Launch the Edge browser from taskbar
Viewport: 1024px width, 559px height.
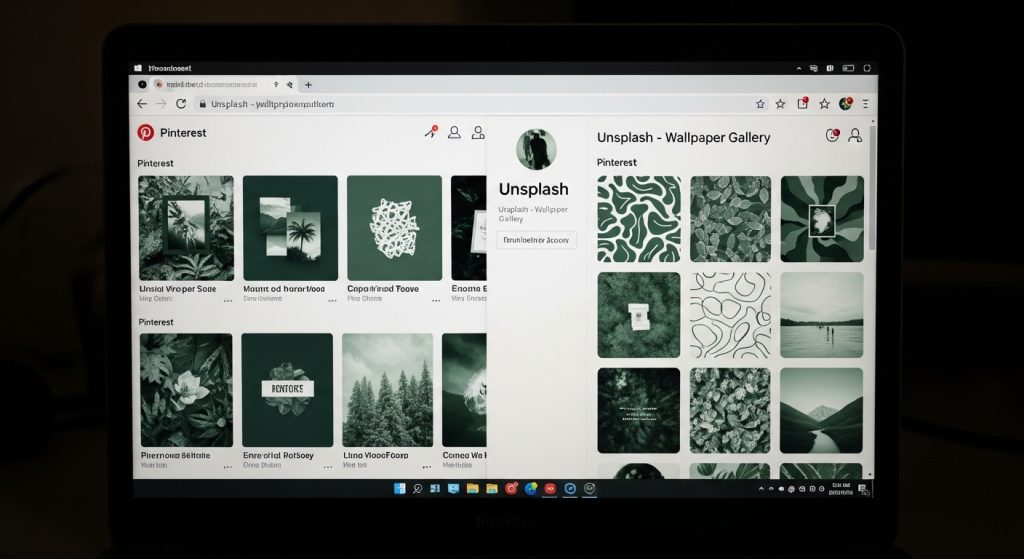pyautogui.click(x=531, y=488)
